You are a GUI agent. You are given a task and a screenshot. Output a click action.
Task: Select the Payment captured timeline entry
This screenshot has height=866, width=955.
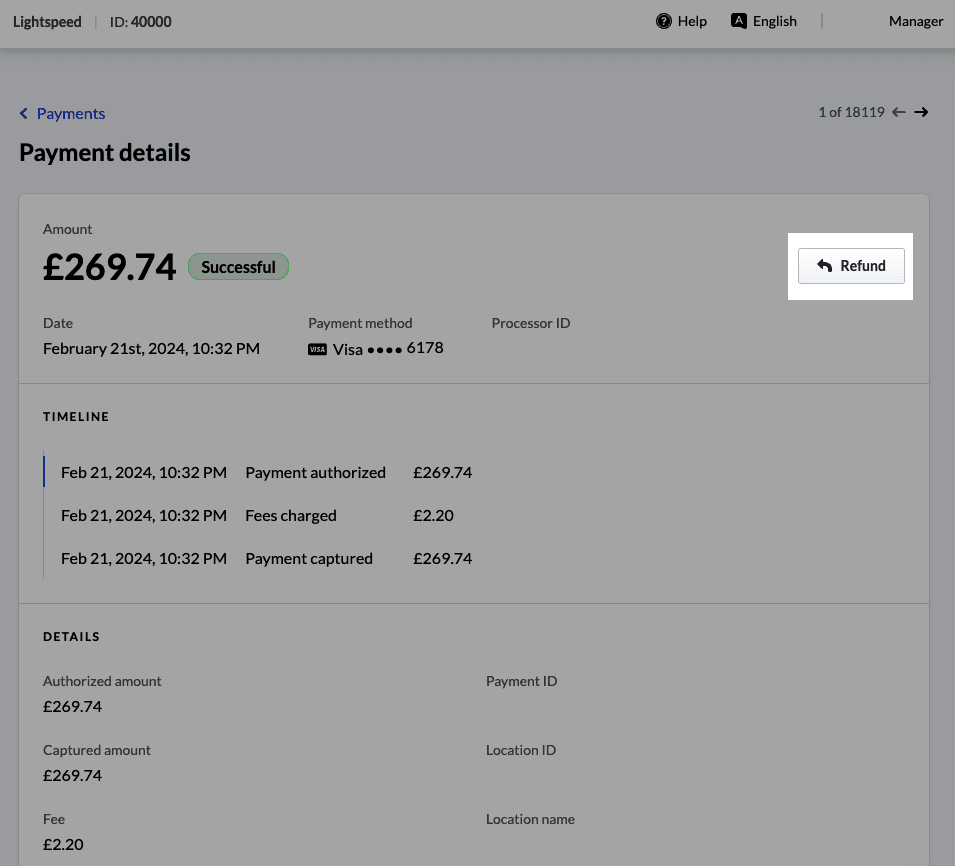tap(309, 559)
